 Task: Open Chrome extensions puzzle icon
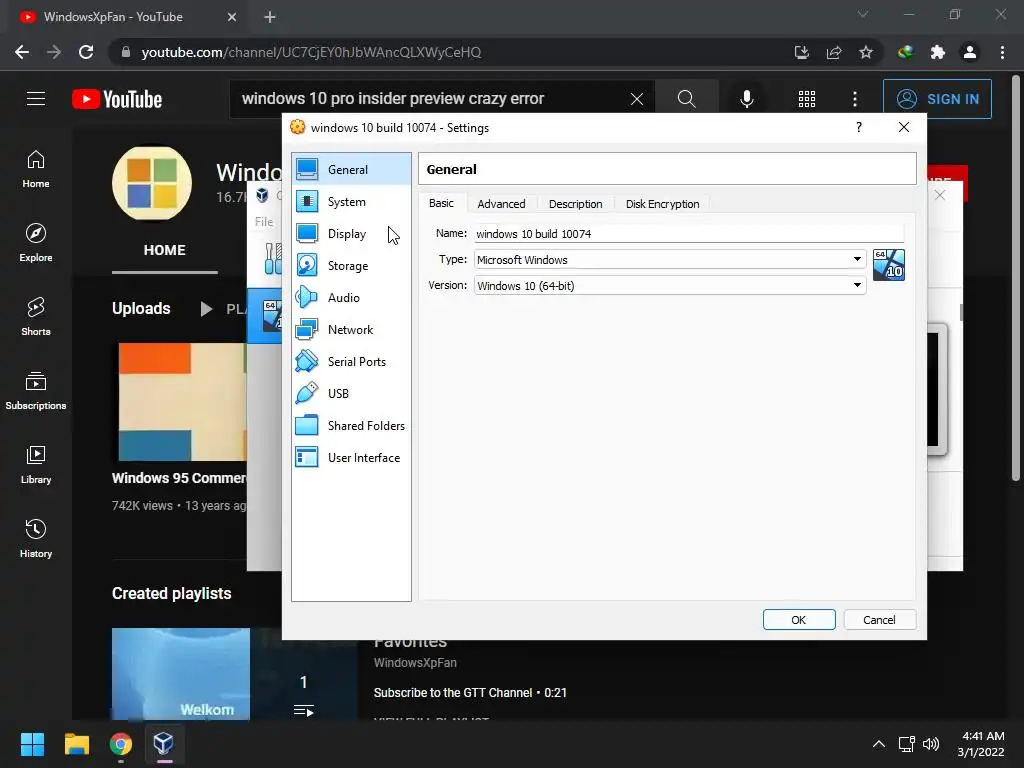tap(938, 52)
